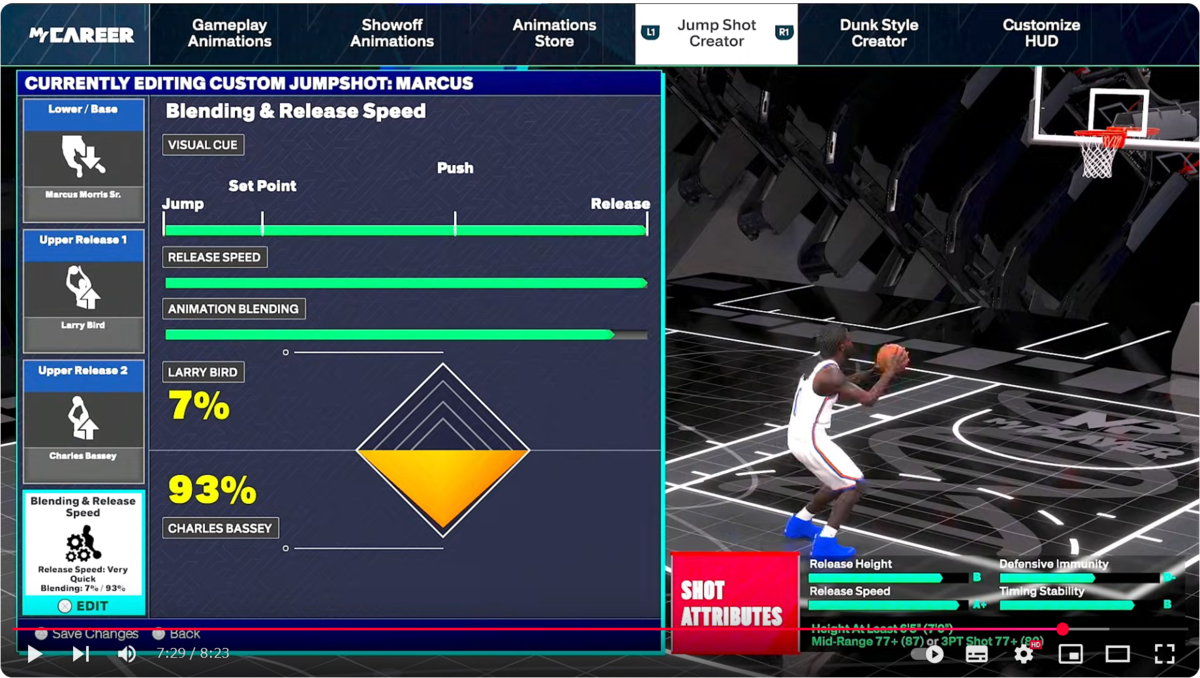Select the Jump Shot Creator tab

tap(717, 34)
